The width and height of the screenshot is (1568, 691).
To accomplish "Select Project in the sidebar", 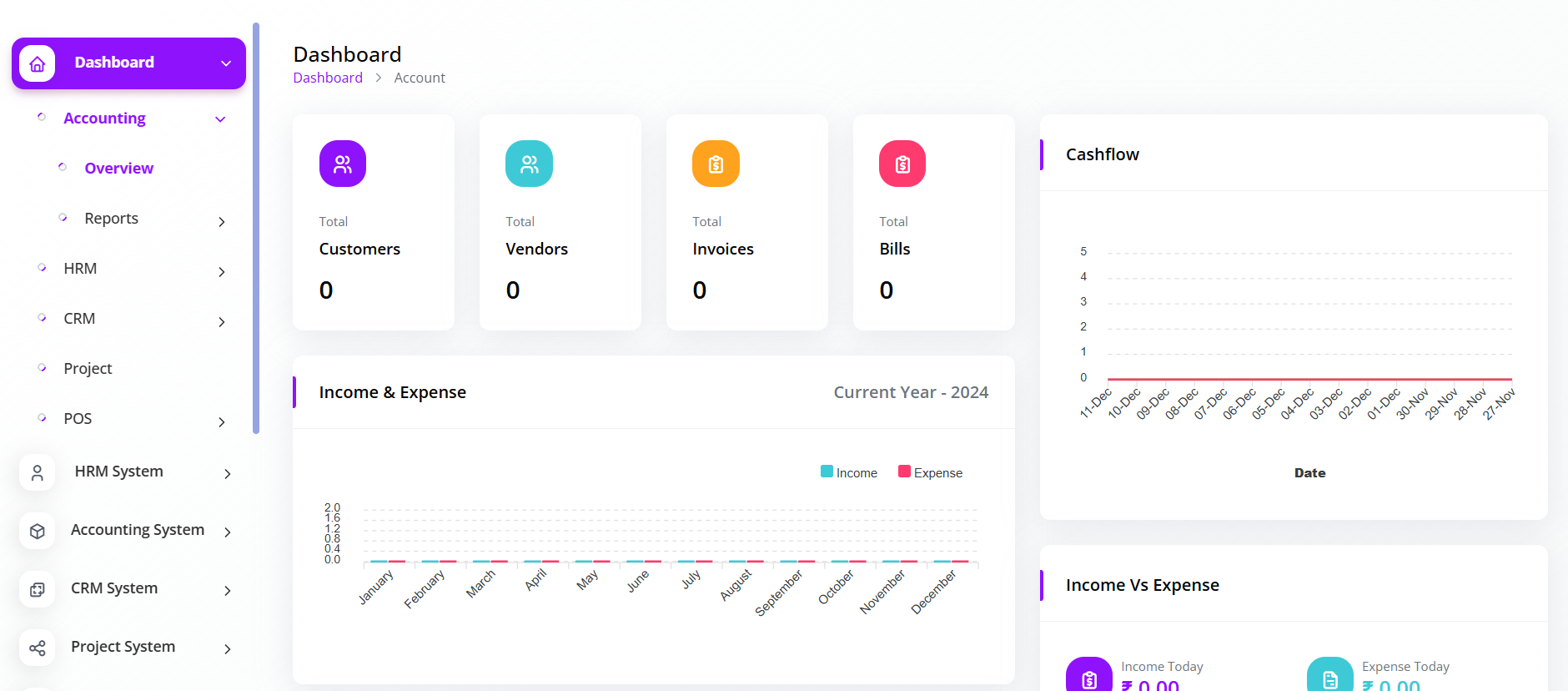I will (88, 369).
